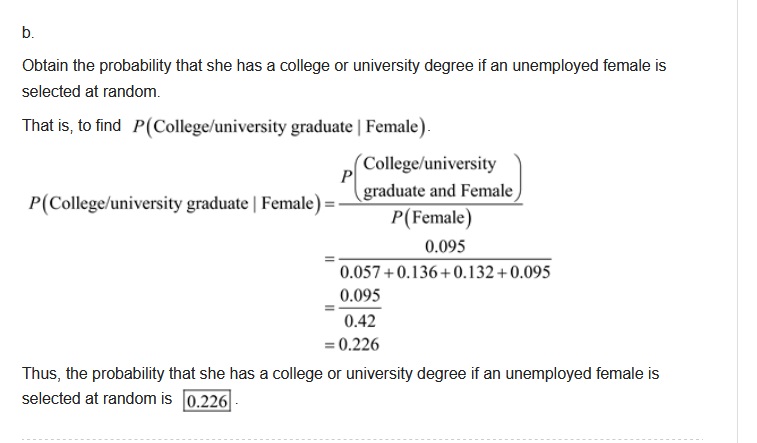Screen dimensions: 757x443
Task: Select the P(Female) denominator
Action: [x=437, y=220]
